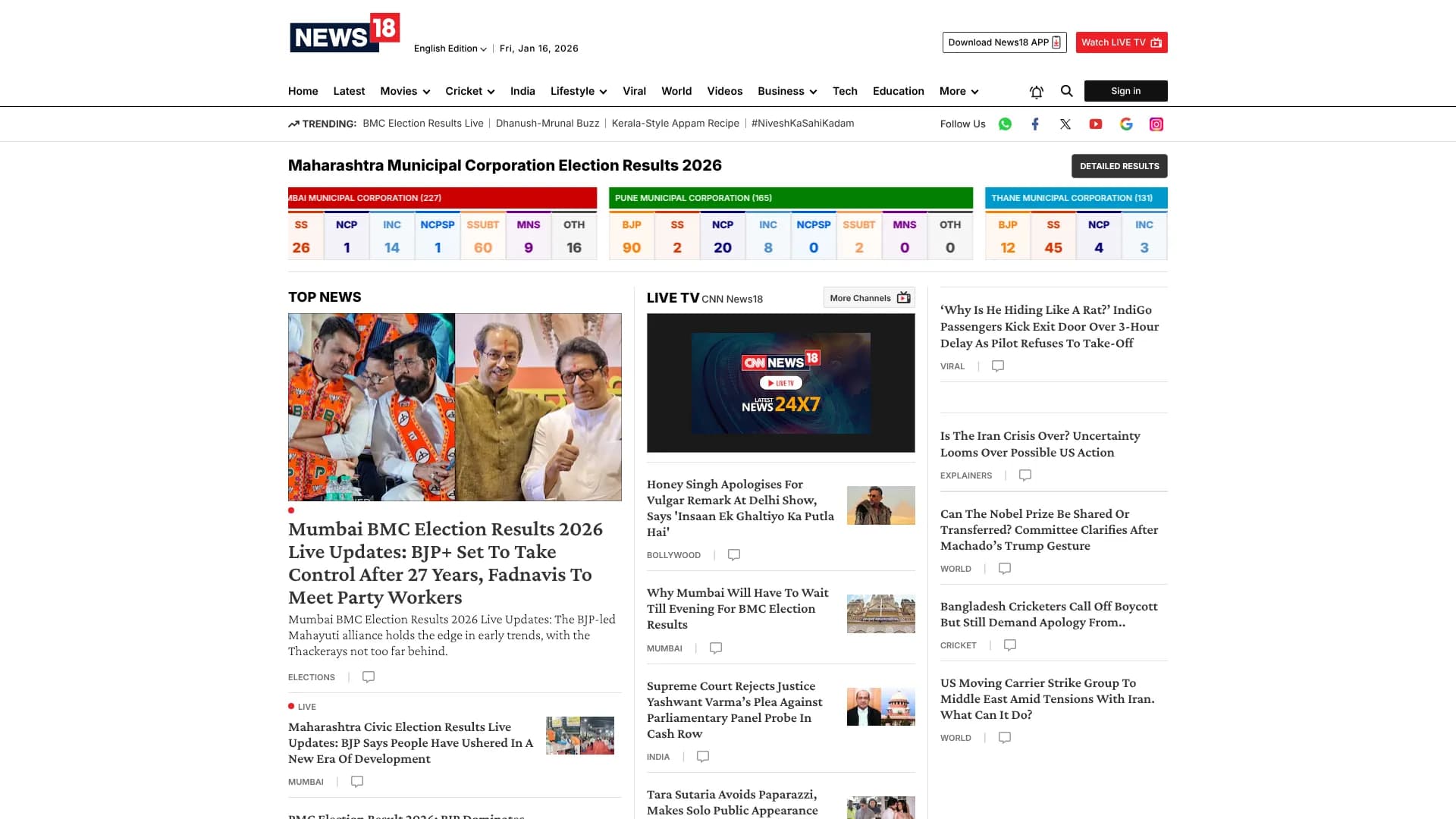The height and width of the screenshot is (819, 1456).
Task: Open the IndiGo passengers exit door story
Action: [1050, 327]
